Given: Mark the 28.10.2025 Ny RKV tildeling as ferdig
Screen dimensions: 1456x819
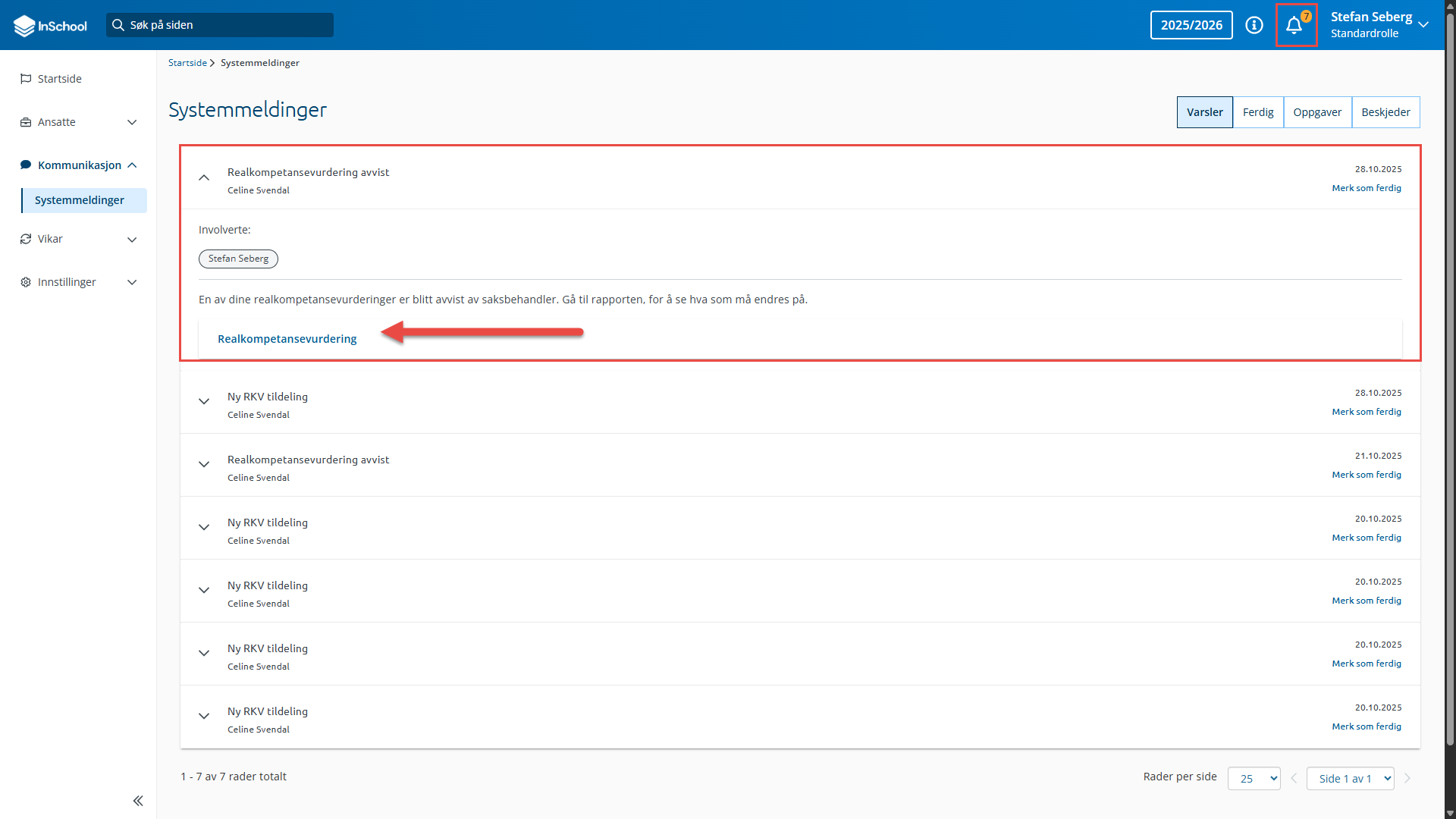Looking at the screenshot, I should coord(1367,412).
